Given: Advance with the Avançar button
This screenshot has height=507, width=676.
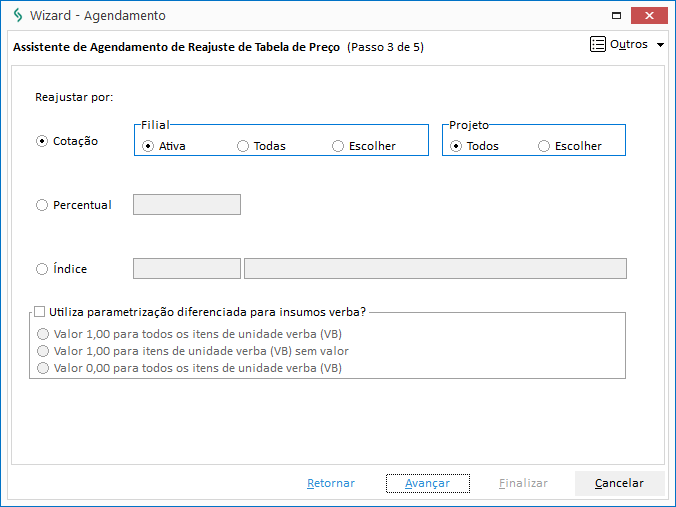Looking at the screenshot, I should pos(428,483).
